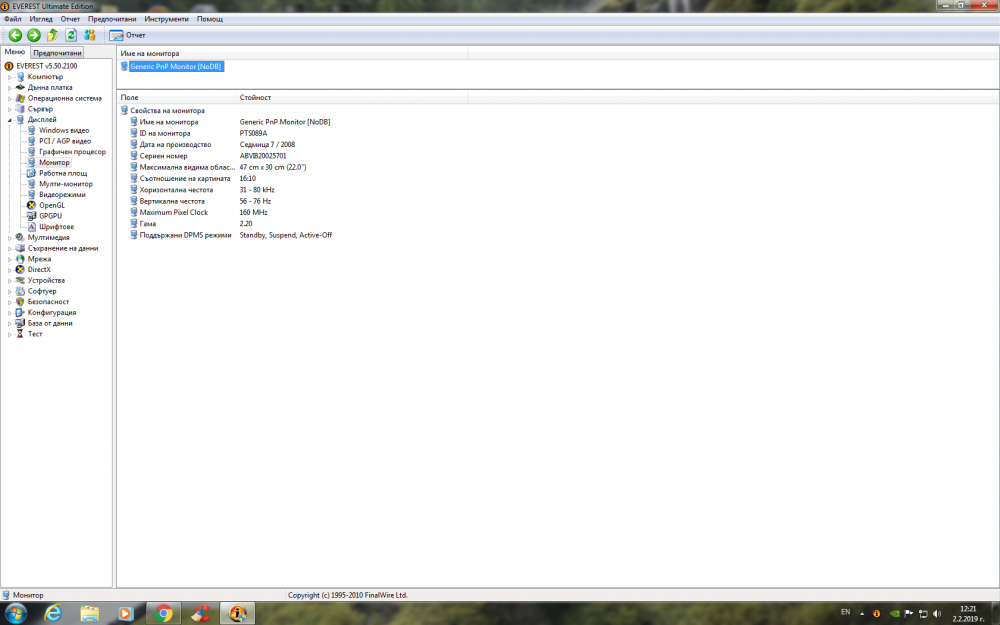The height and width of the screenshot is (625, 1000).
Task: Select the Мулти-монитор icon
Action: pos(31,184)
